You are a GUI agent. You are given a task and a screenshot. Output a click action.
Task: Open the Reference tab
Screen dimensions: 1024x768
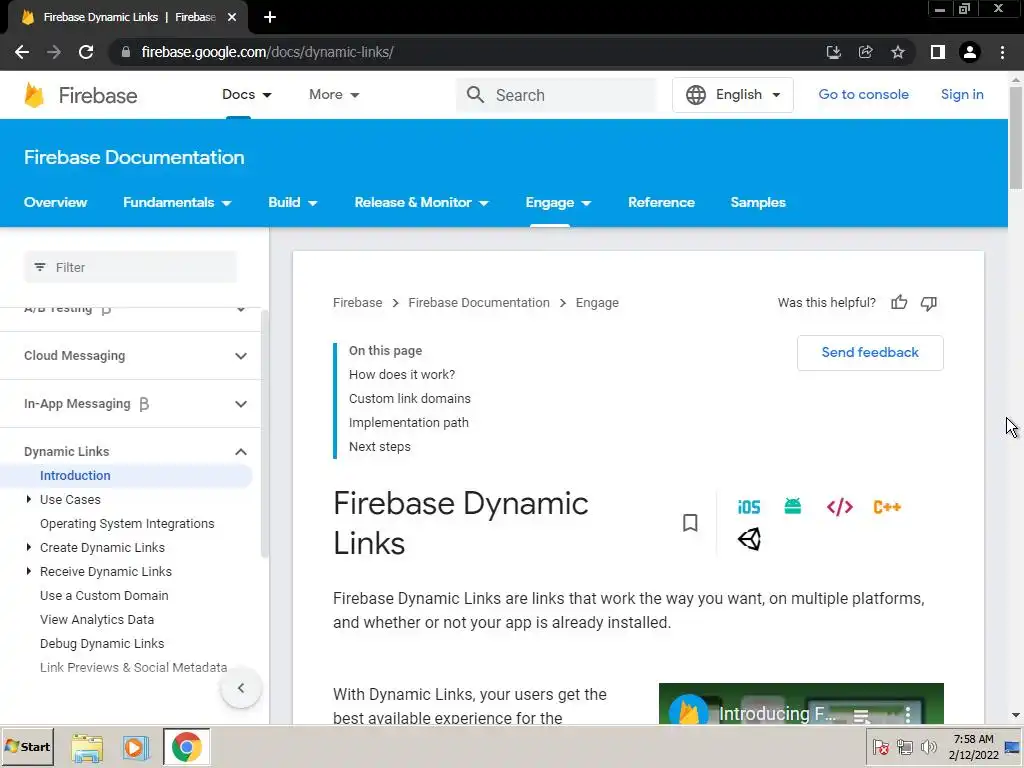661,202
